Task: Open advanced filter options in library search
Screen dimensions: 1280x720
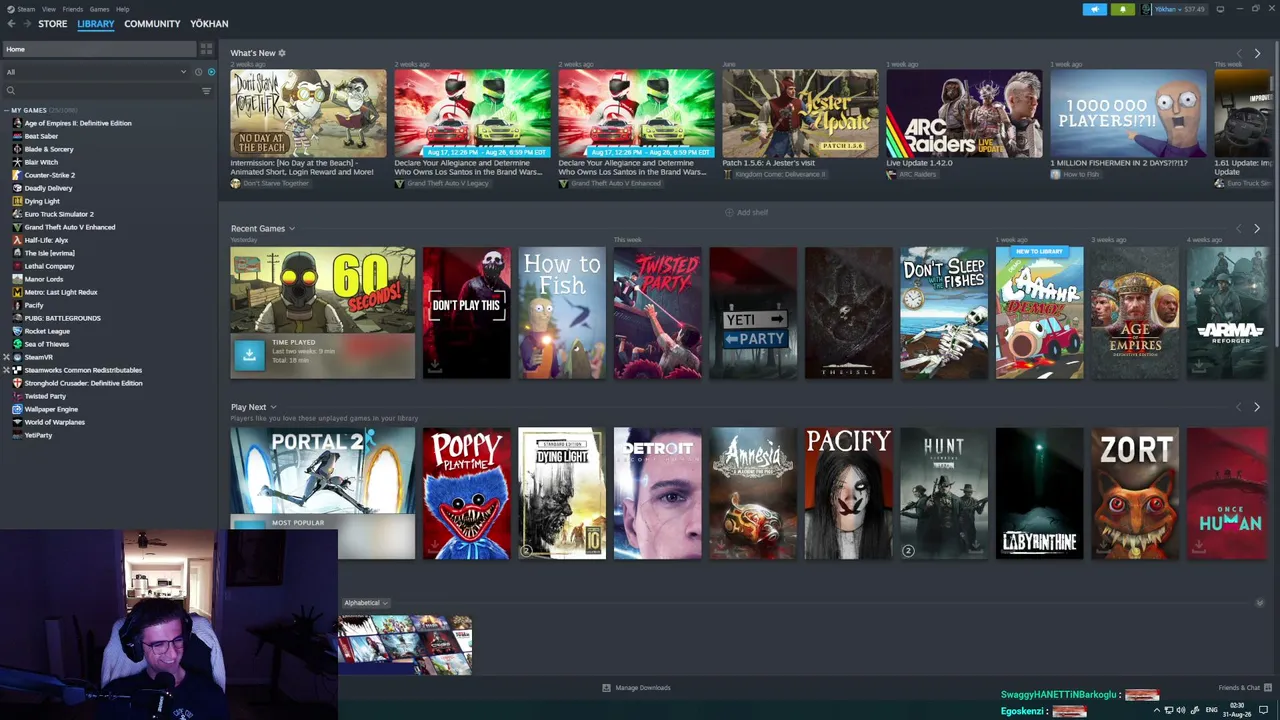Action: point(206,91)
